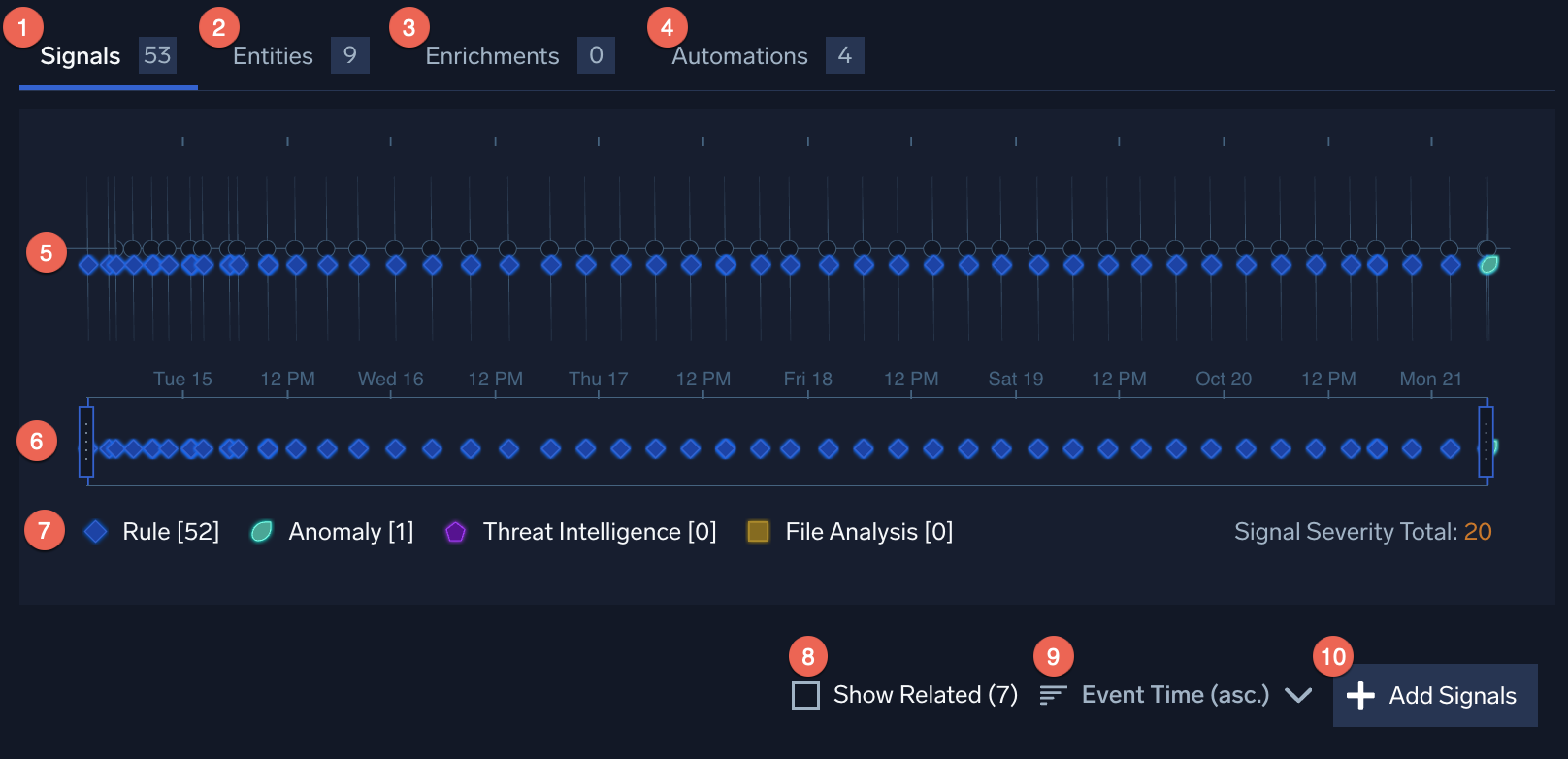
Task: Expand sort options using the chevron arrow
Action: click(x=1298, y=695)
